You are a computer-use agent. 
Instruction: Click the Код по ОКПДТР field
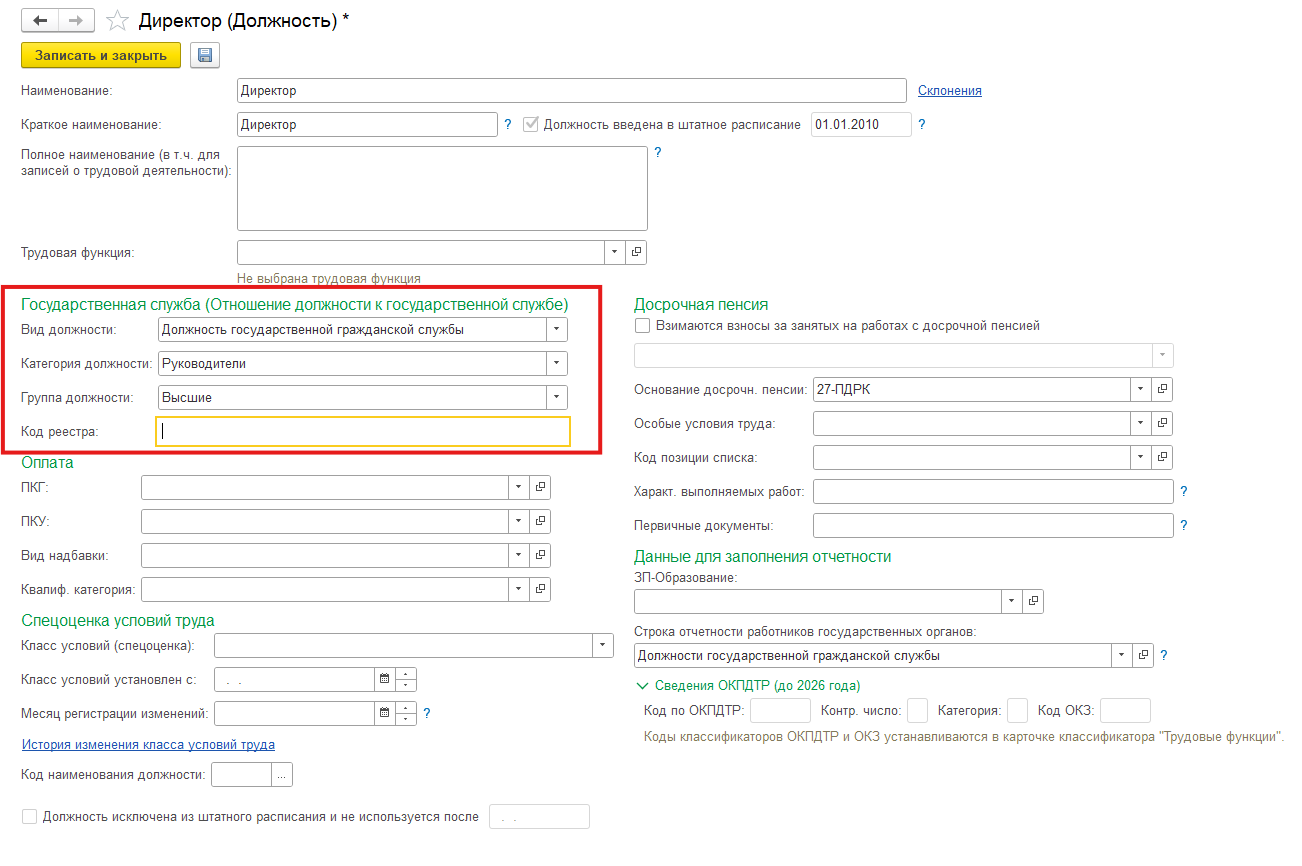[780, 711]
